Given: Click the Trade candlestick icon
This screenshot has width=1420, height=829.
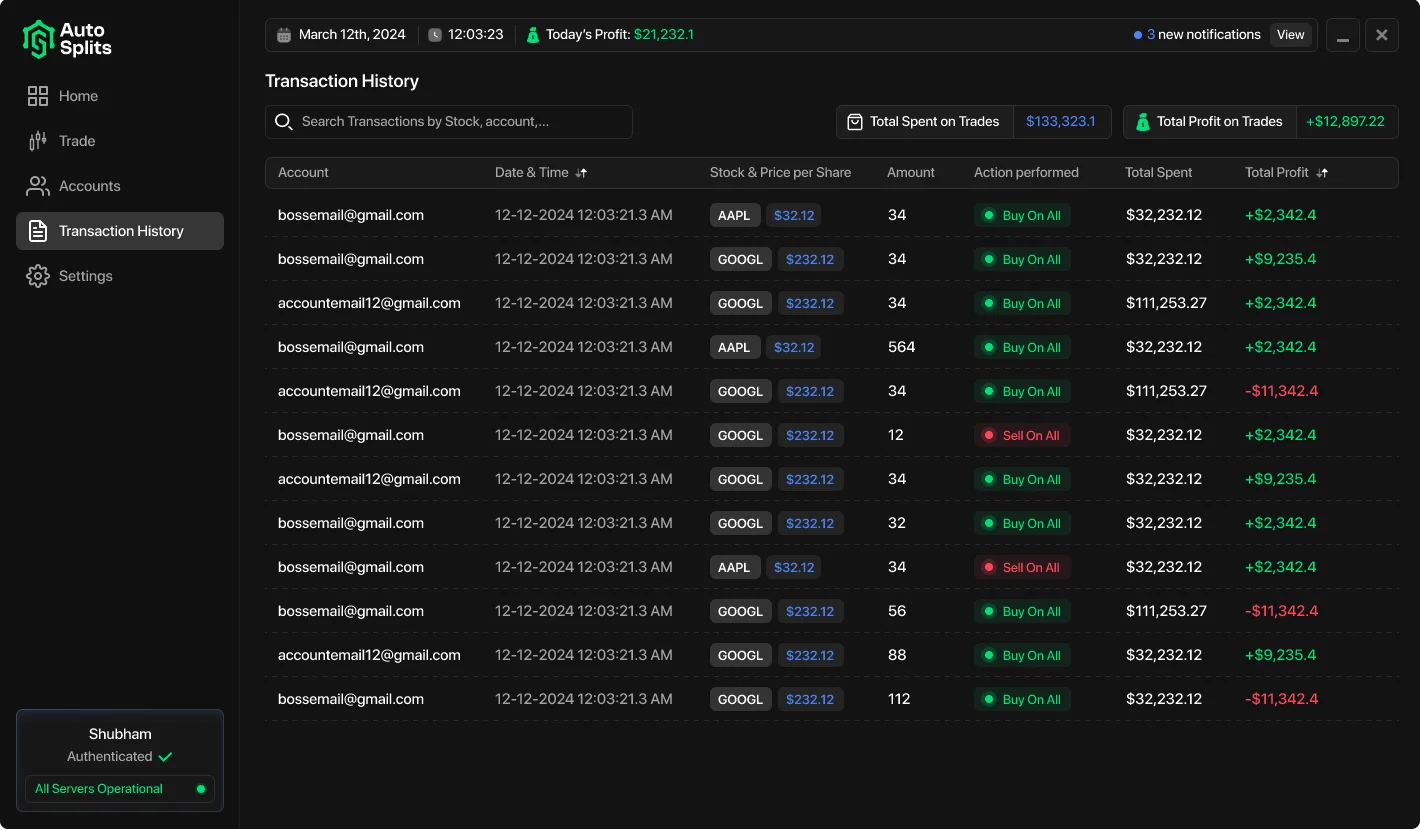Looking at the screenshot, I should 38,141.
